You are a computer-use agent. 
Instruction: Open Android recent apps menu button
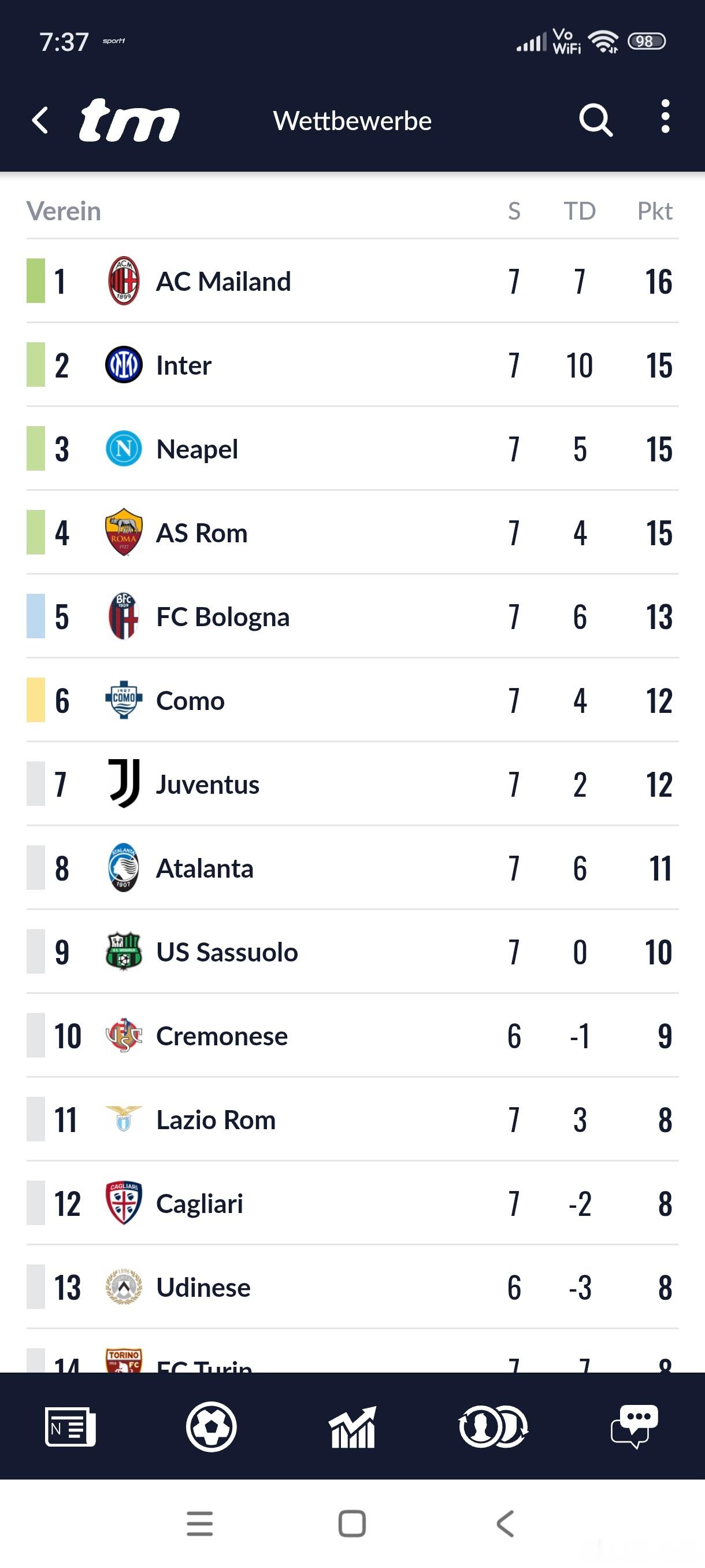[199, 1523]
